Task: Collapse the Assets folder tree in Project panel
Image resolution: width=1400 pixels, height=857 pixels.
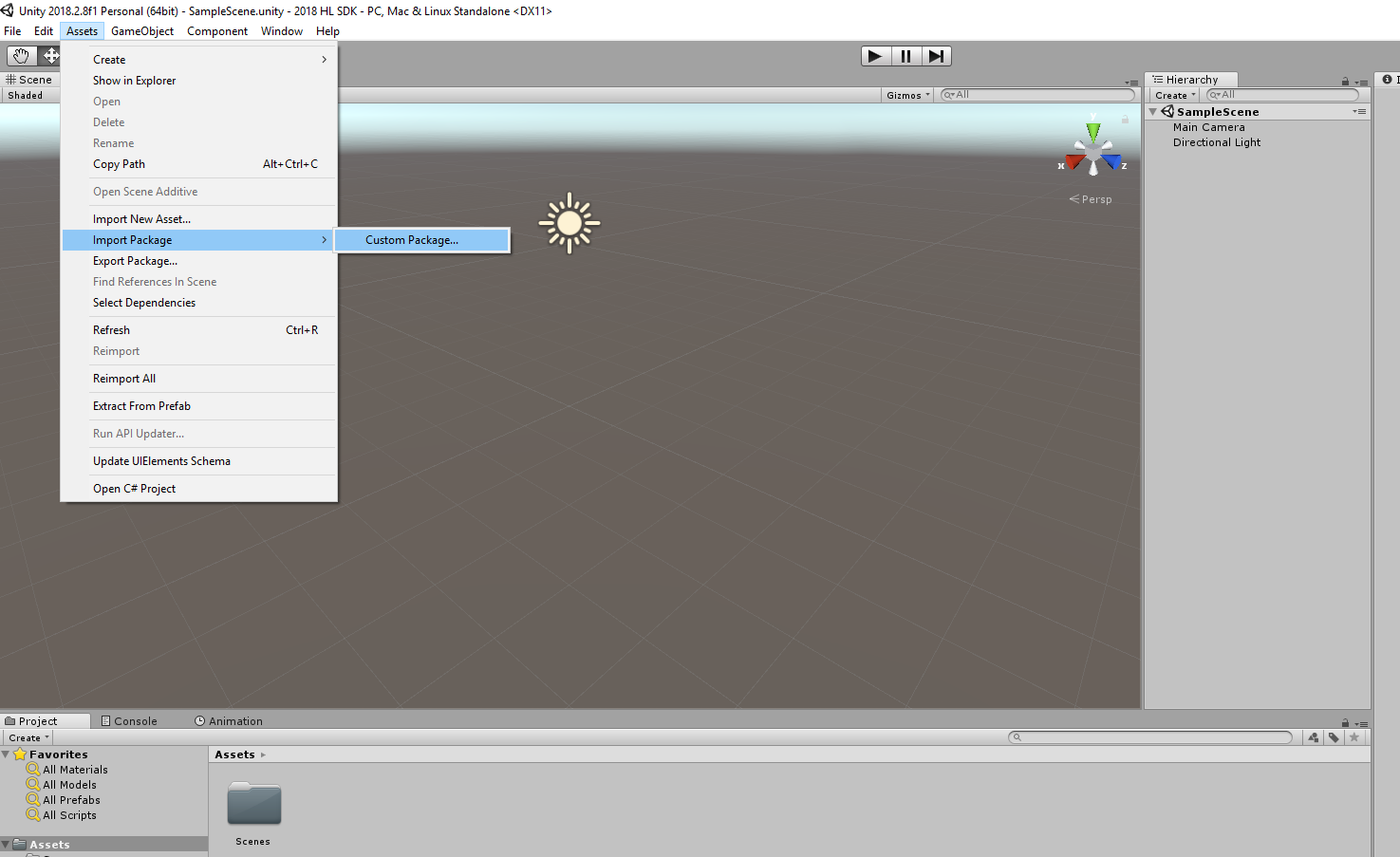Action: coord(6,844)
